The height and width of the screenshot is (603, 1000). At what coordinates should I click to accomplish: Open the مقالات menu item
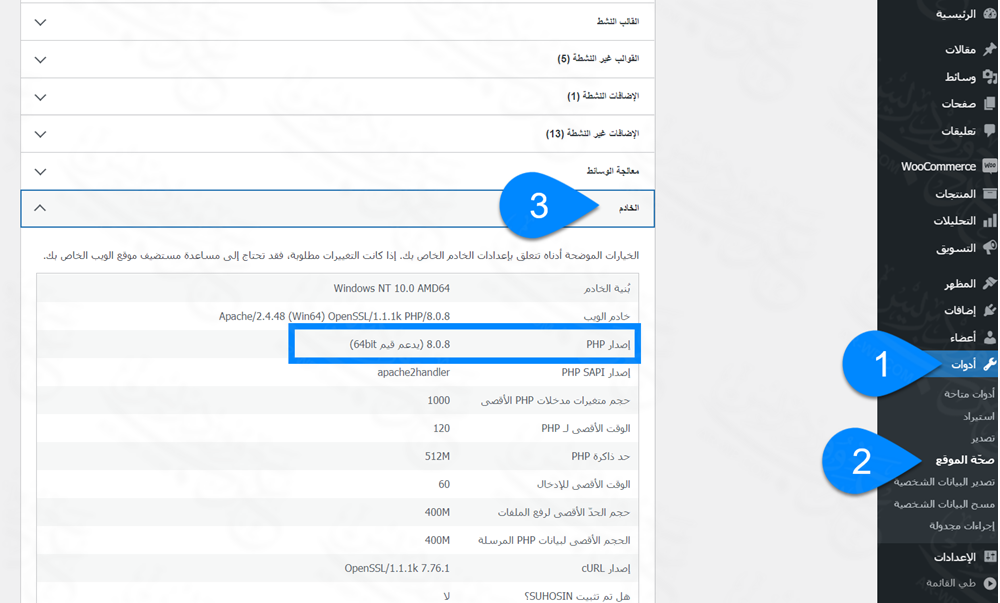click(x=960, y=49)
